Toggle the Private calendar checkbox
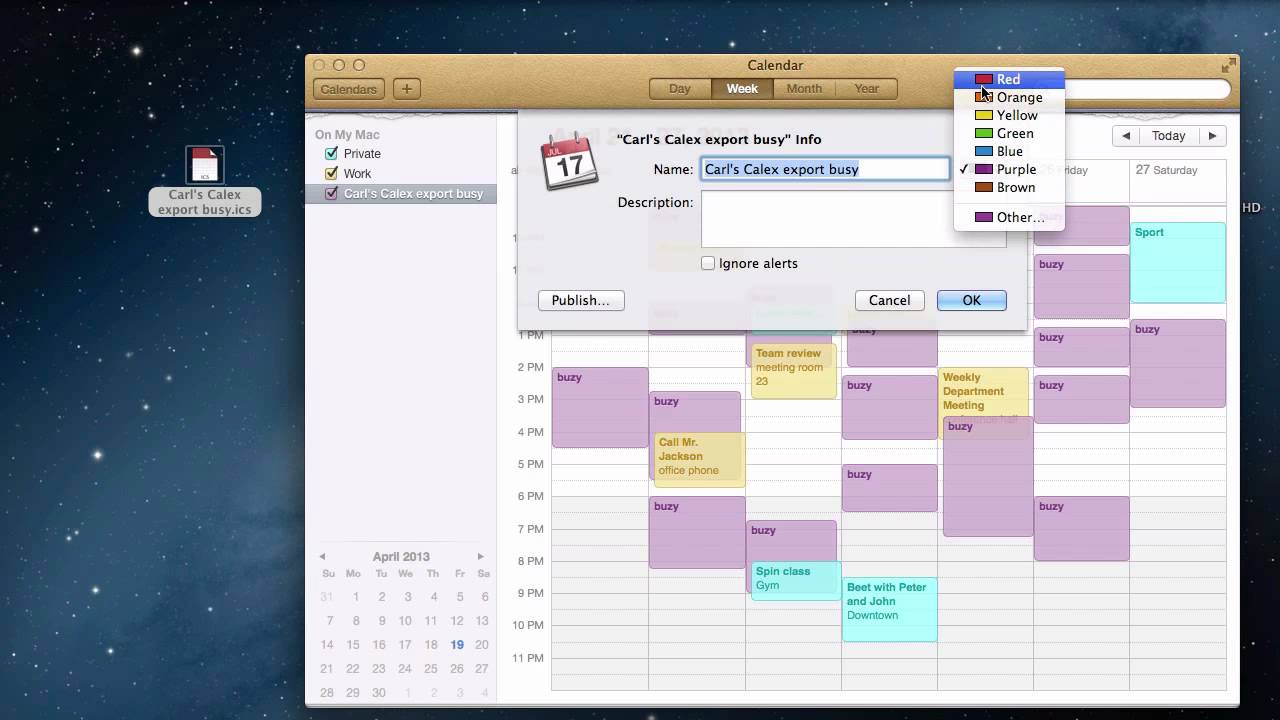 pos(331,154)
